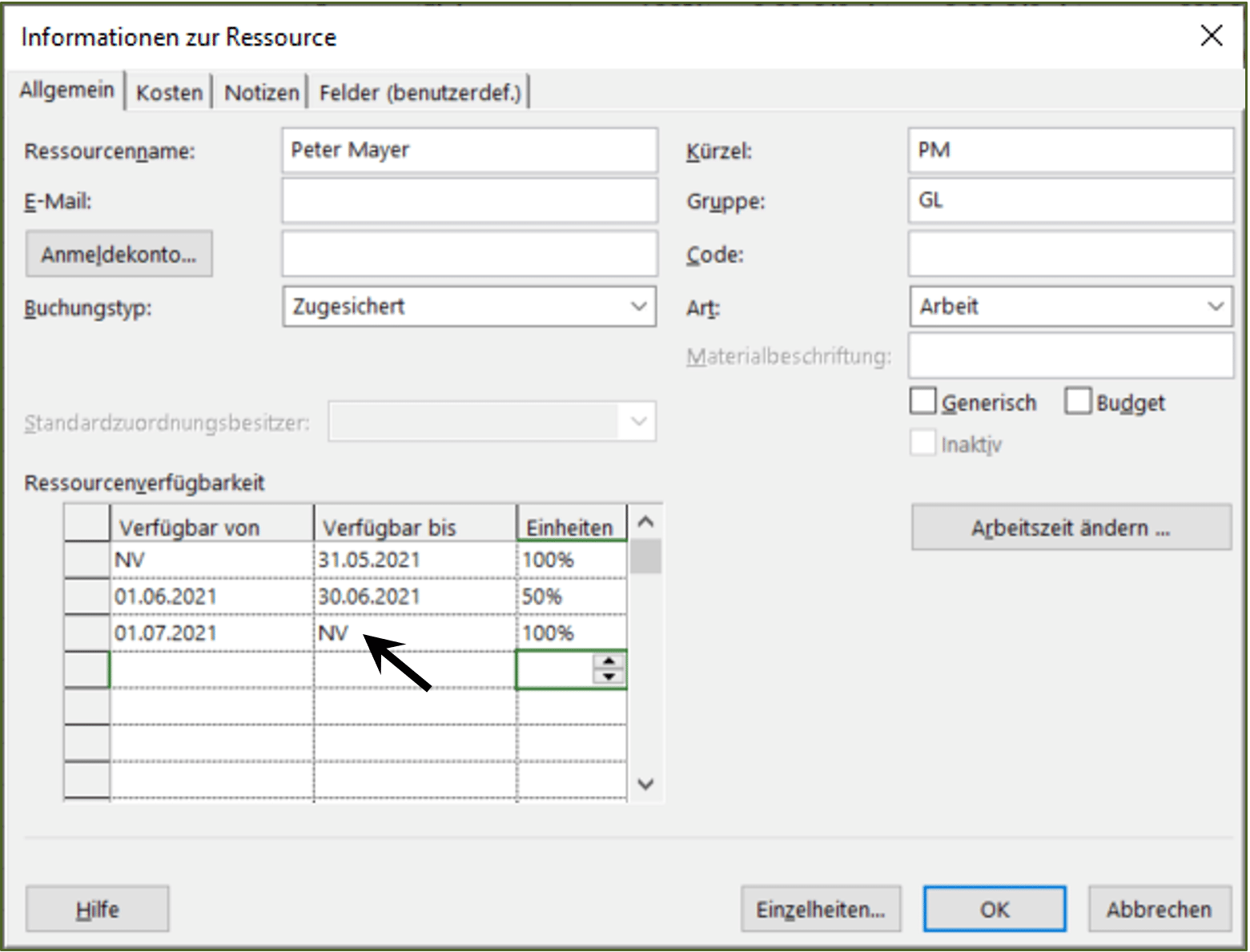Screen dimensions: 1250x952
Task: Decrease units with spinner down arrow
Action: (609, 677)
